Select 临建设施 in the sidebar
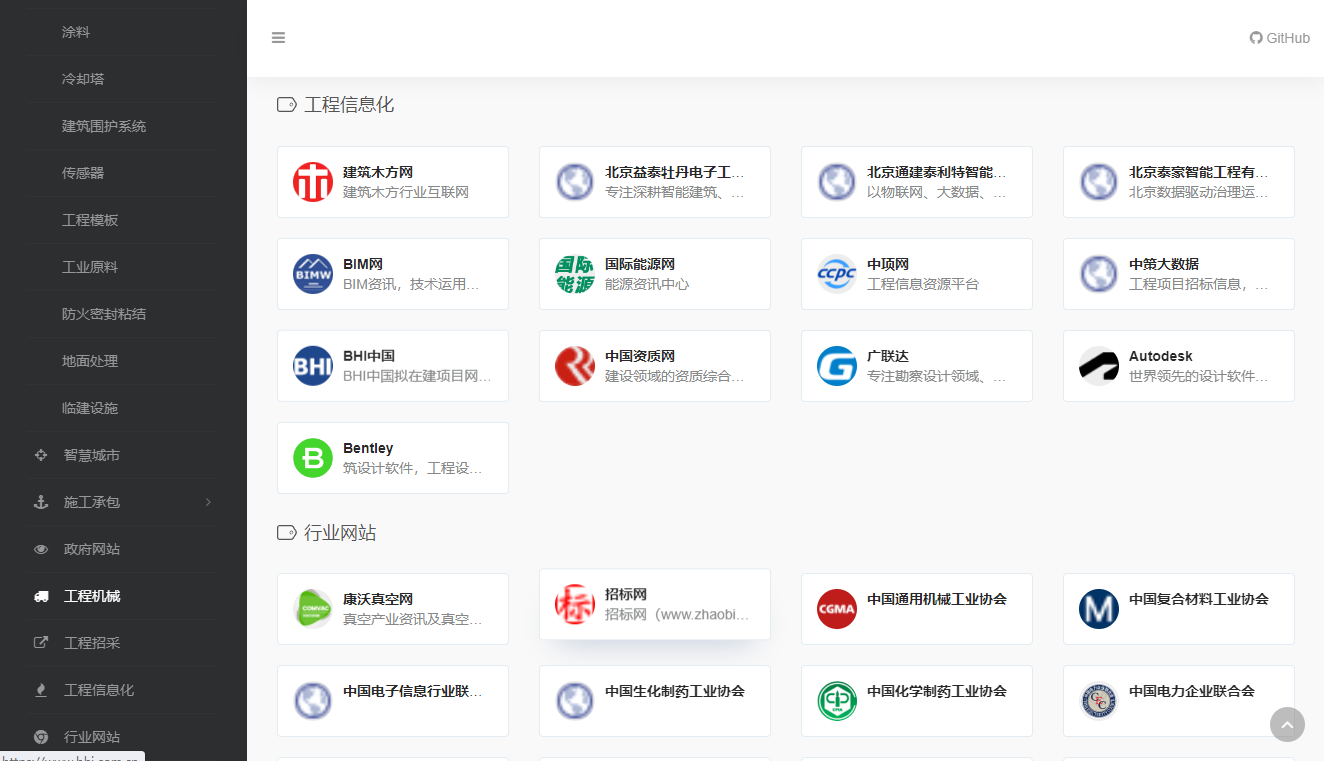Screen dimensions: 1324x761 [x=90, y=408]
